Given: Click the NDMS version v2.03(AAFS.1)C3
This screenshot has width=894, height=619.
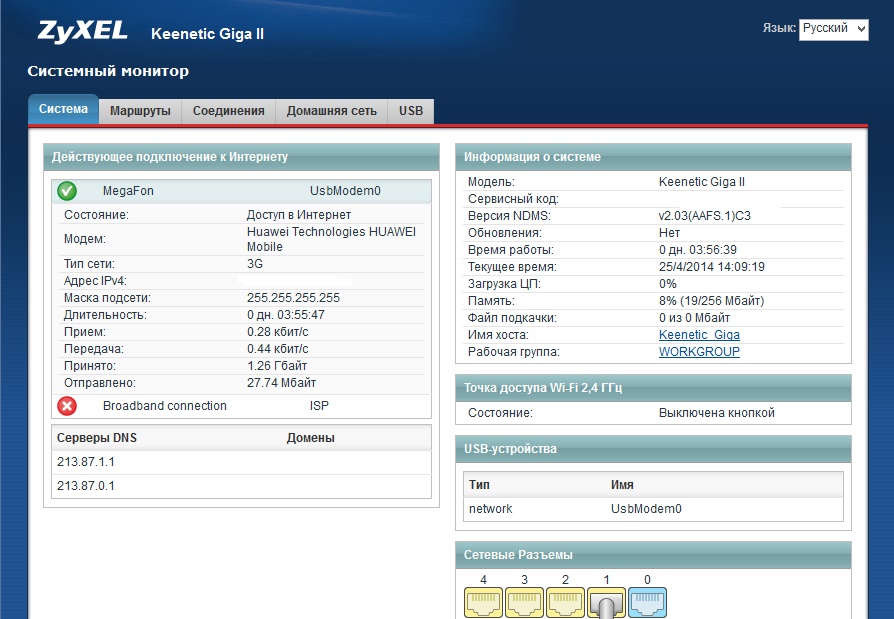Looking at the screenshot, I should click(x=705, y=216).
